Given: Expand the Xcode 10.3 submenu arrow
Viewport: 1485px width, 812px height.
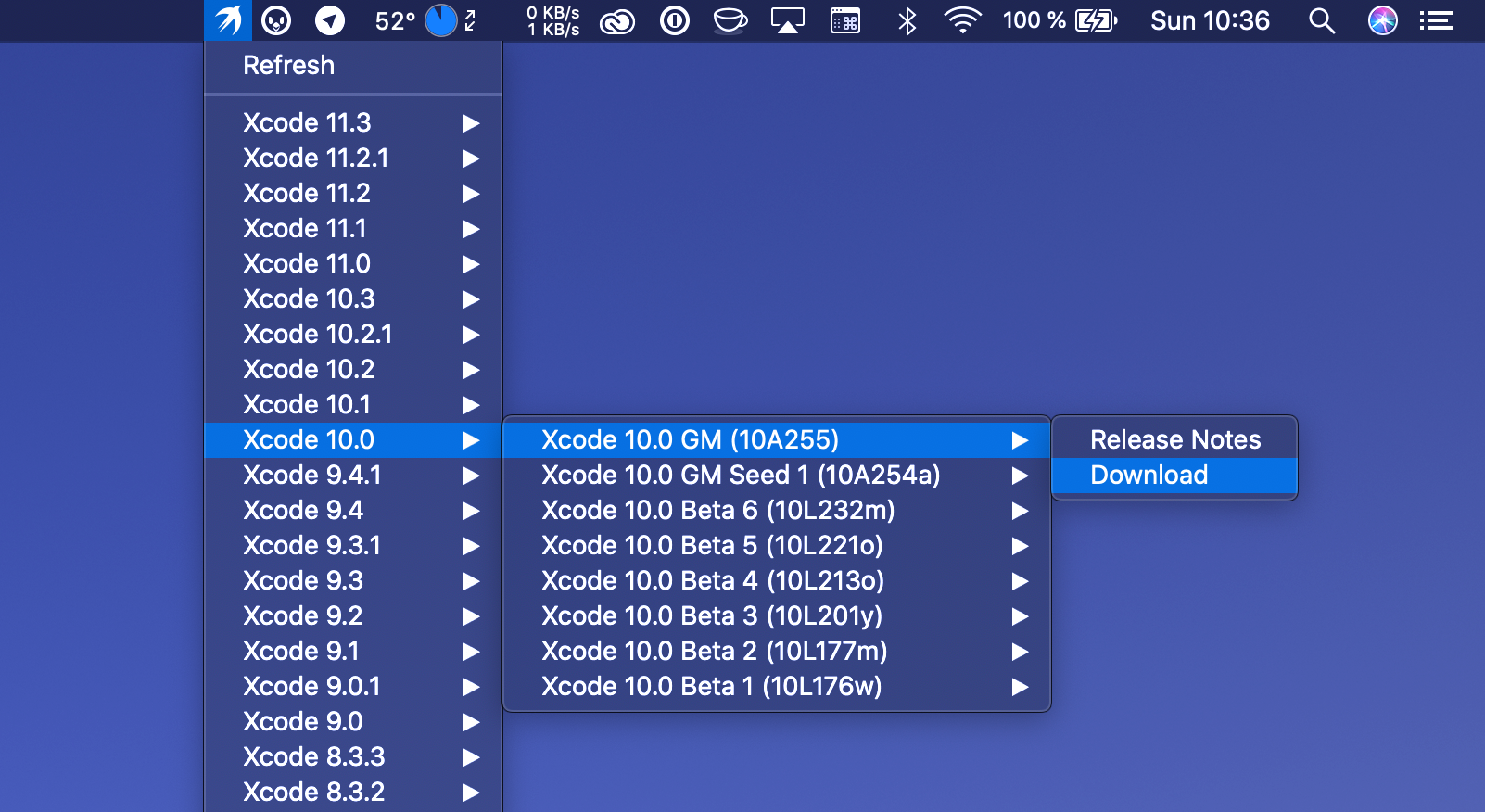Looking at the screenshot, I should (x=471, y=299).
